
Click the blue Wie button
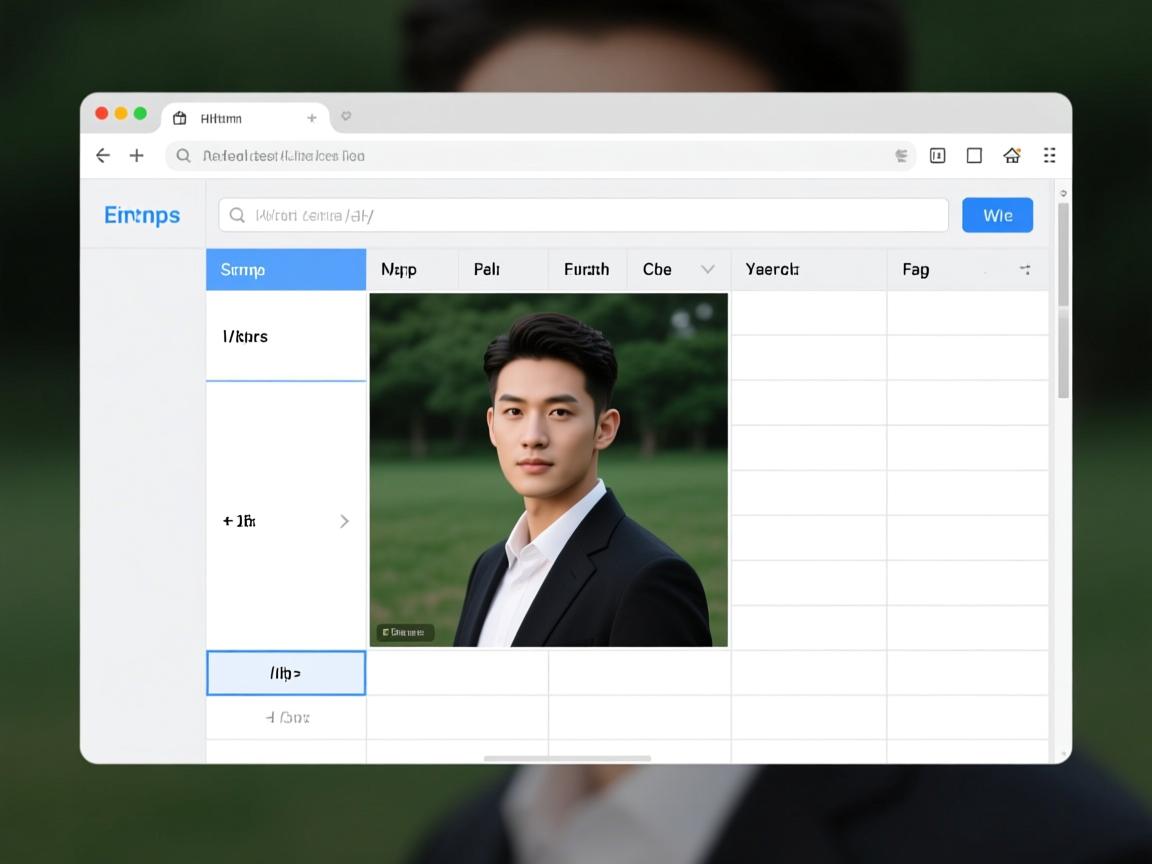coord(997,215)
